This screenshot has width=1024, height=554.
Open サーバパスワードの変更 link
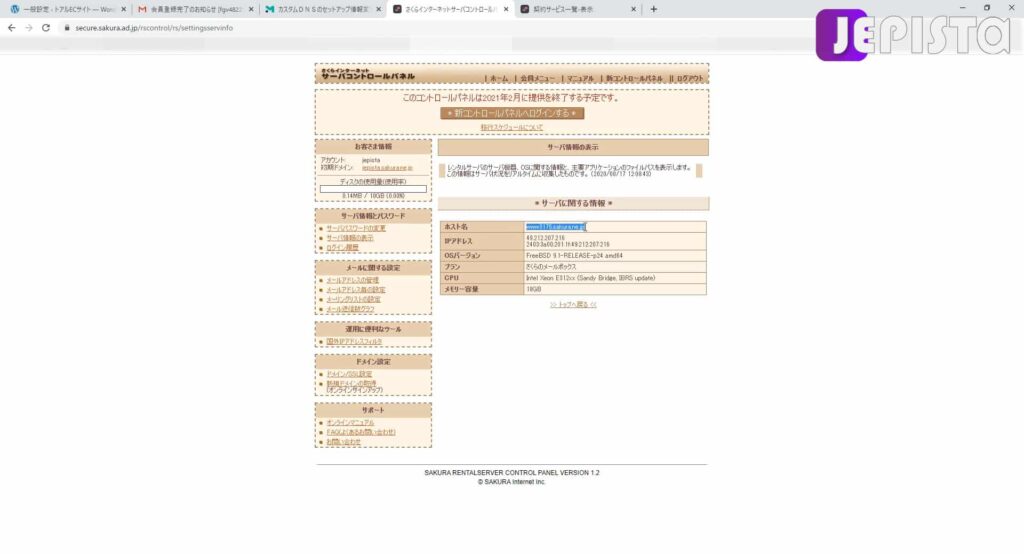click(356, 229)
